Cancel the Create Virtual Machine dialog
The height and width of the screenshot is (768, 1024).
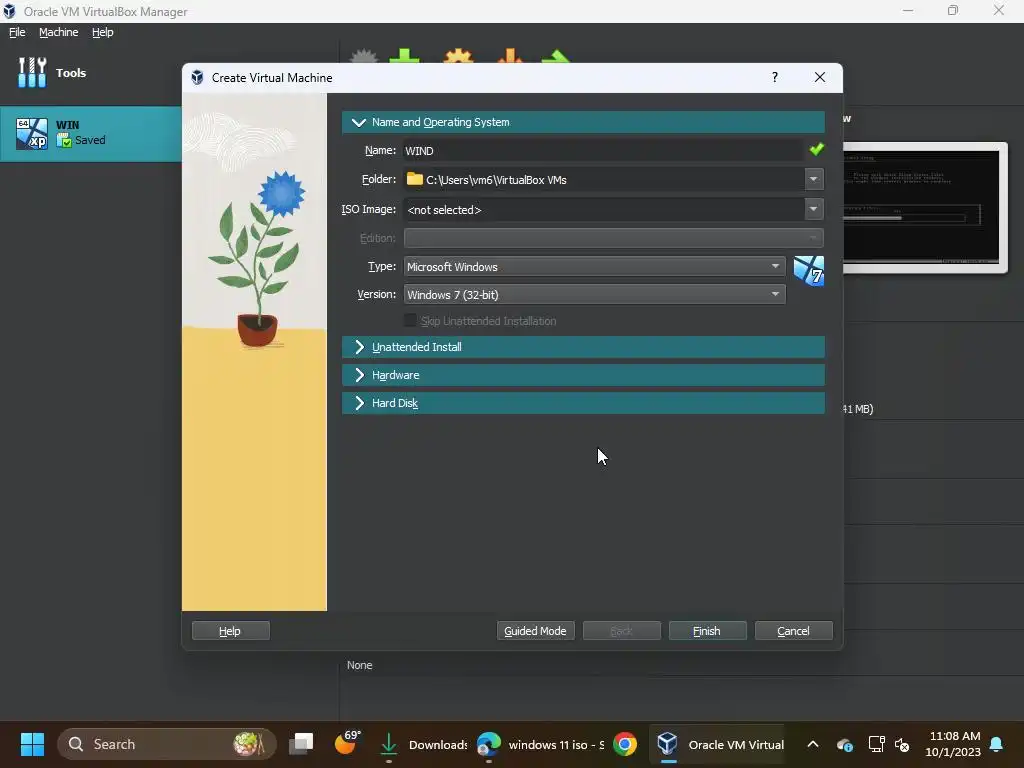793,631
